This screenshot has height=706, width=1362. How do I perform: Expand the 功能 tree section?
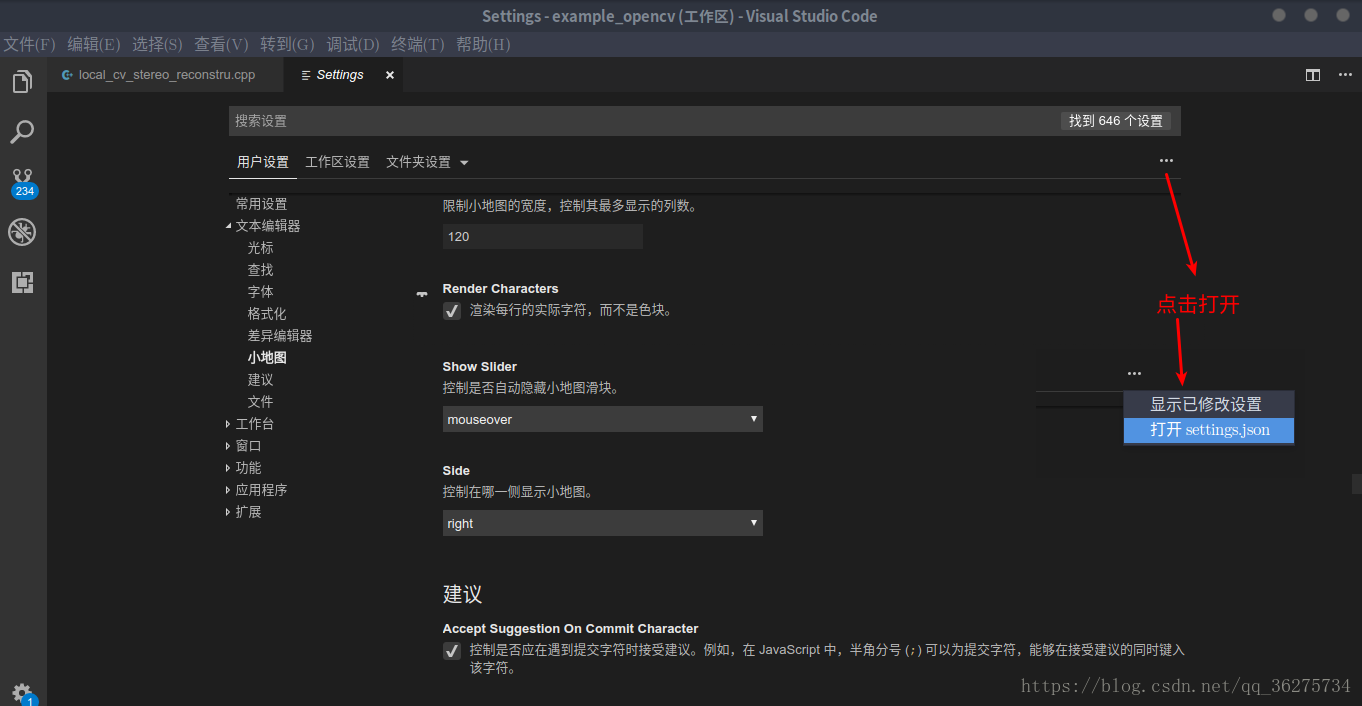[x=229, y=468]
